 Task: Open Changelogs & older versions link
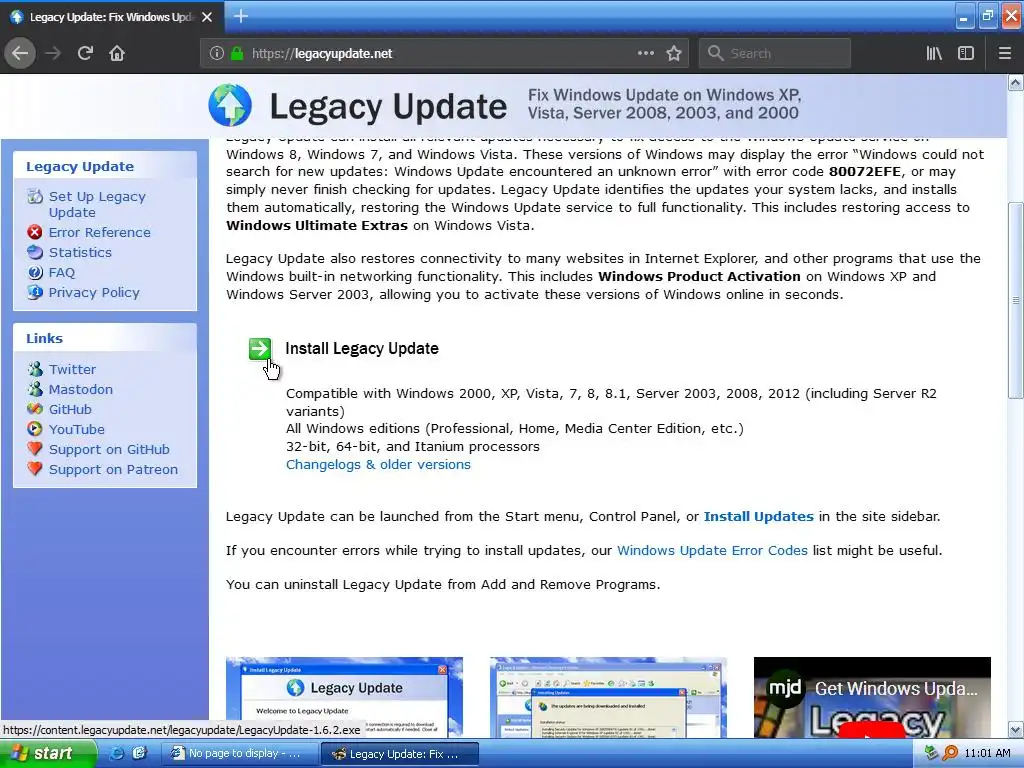378,464
